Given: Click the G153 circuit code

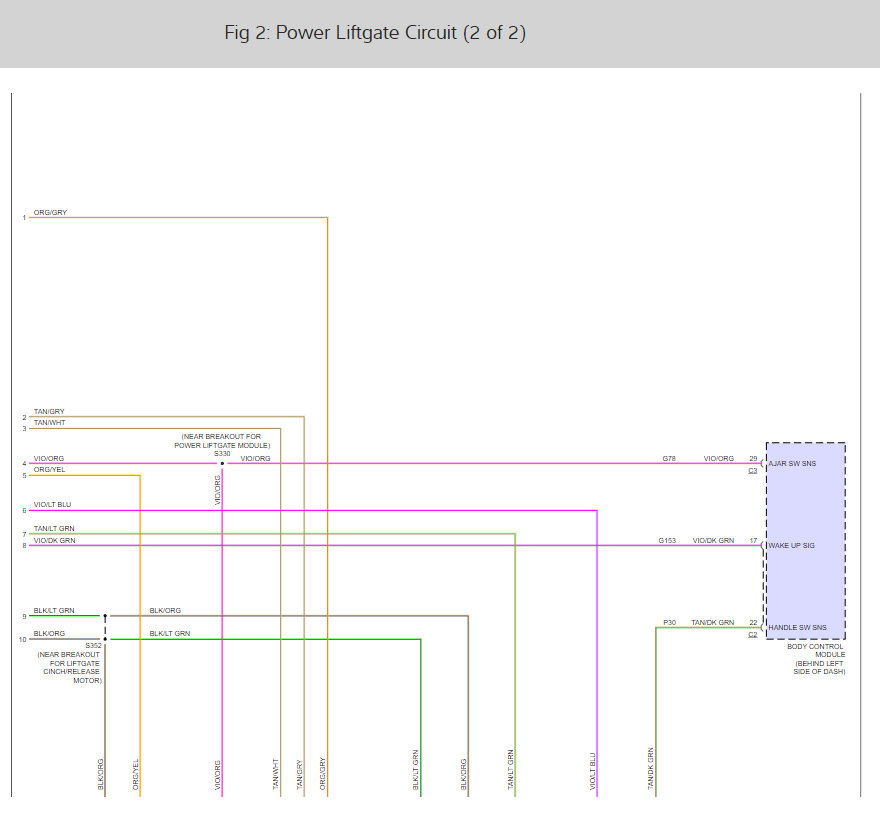Looking at the screenshot, I should (x=667, y=541).
